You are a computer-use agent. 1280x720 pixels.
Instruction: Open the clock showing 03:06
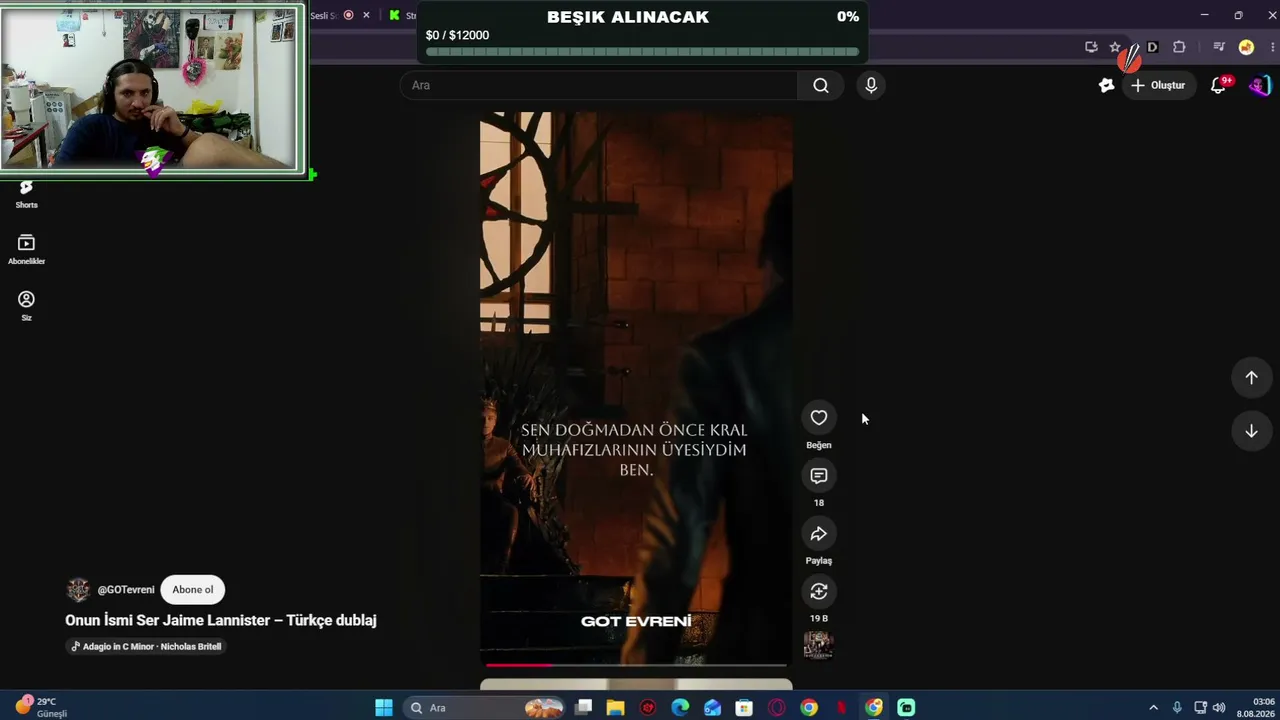[1256, 708]
